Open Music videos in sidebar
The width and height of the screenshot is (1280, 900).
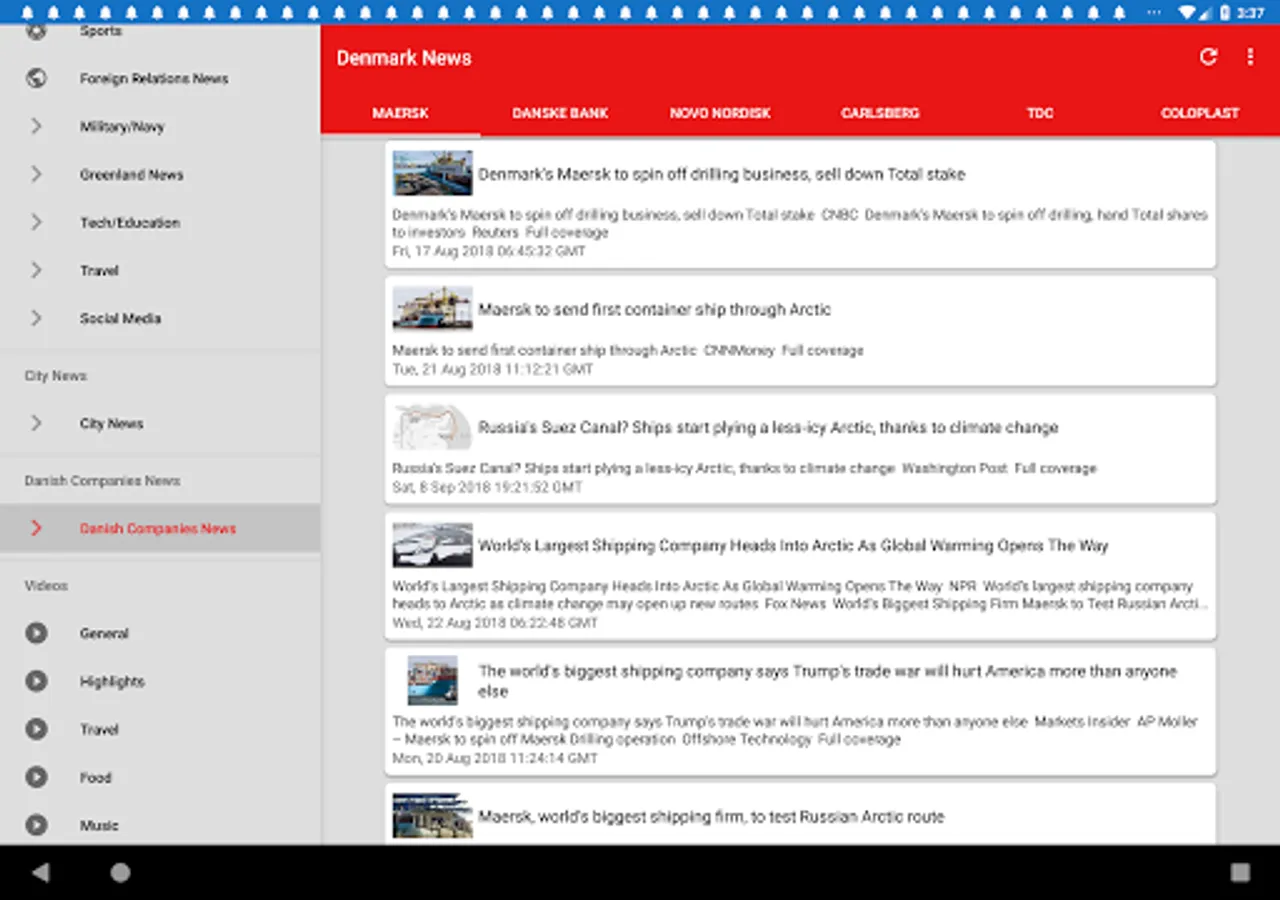coord(160,825)
